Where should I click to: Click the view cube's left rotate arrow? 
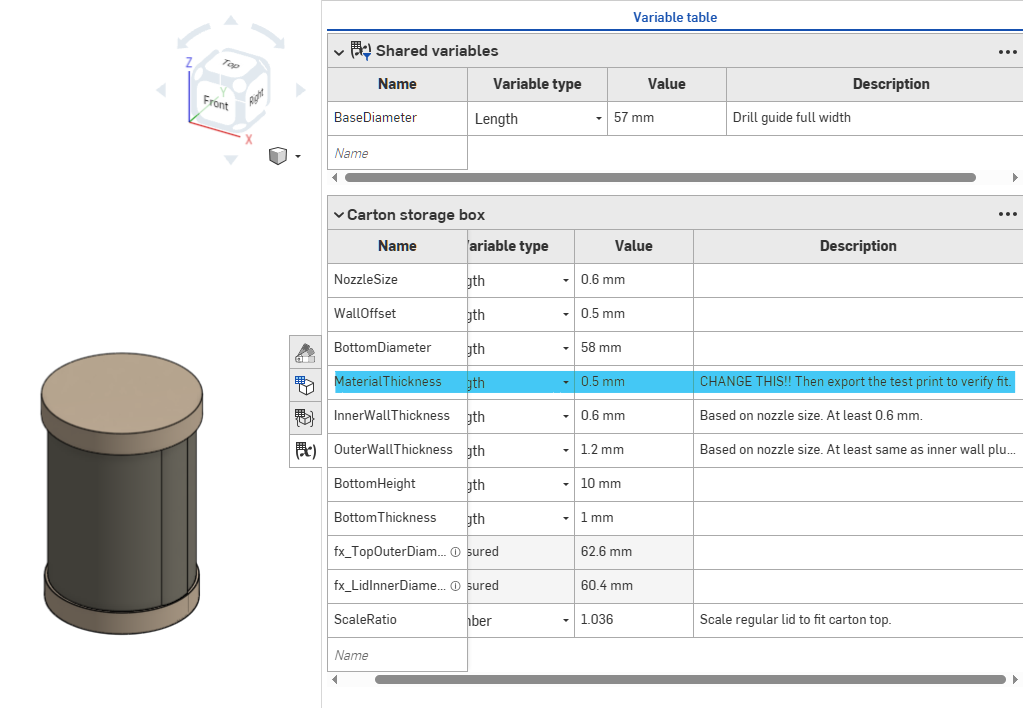pyautogui.click(x=162, y=90)
